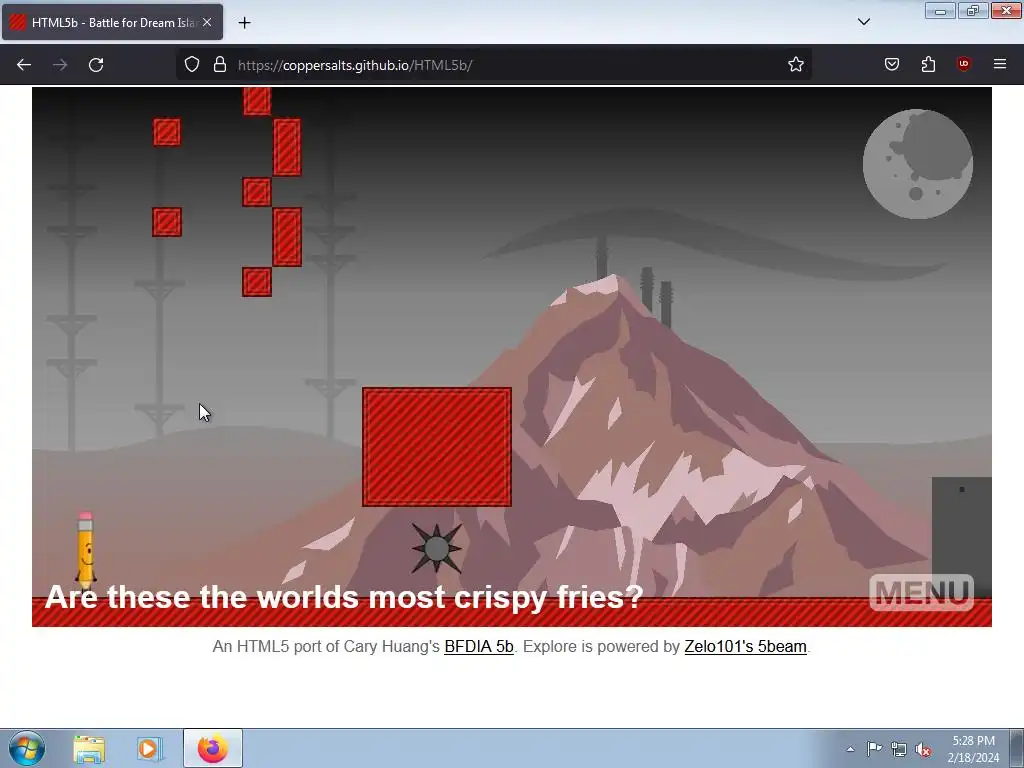Bookmark this page with the star
Viewport: 1024px width, 768px height.
(x=795, y=64)
